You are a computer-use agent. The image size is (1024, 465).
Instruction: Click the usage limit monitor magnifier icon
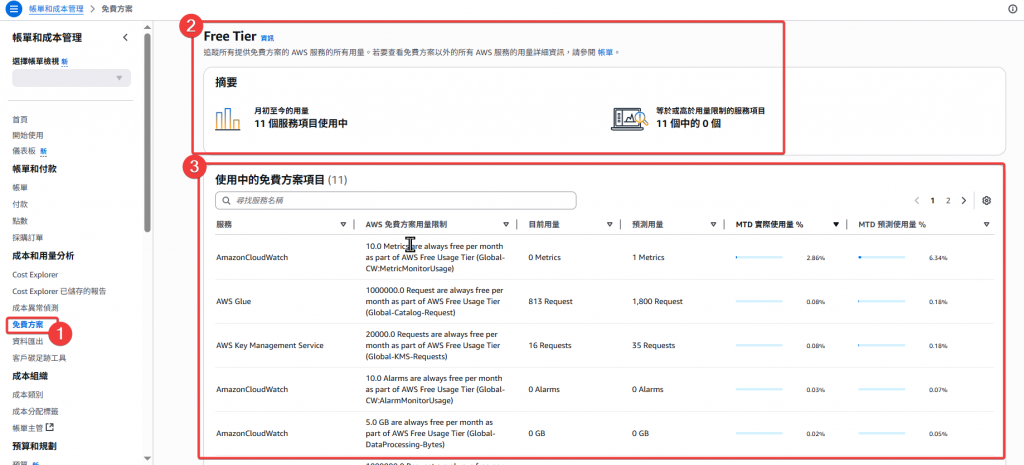tap(629, 118)
